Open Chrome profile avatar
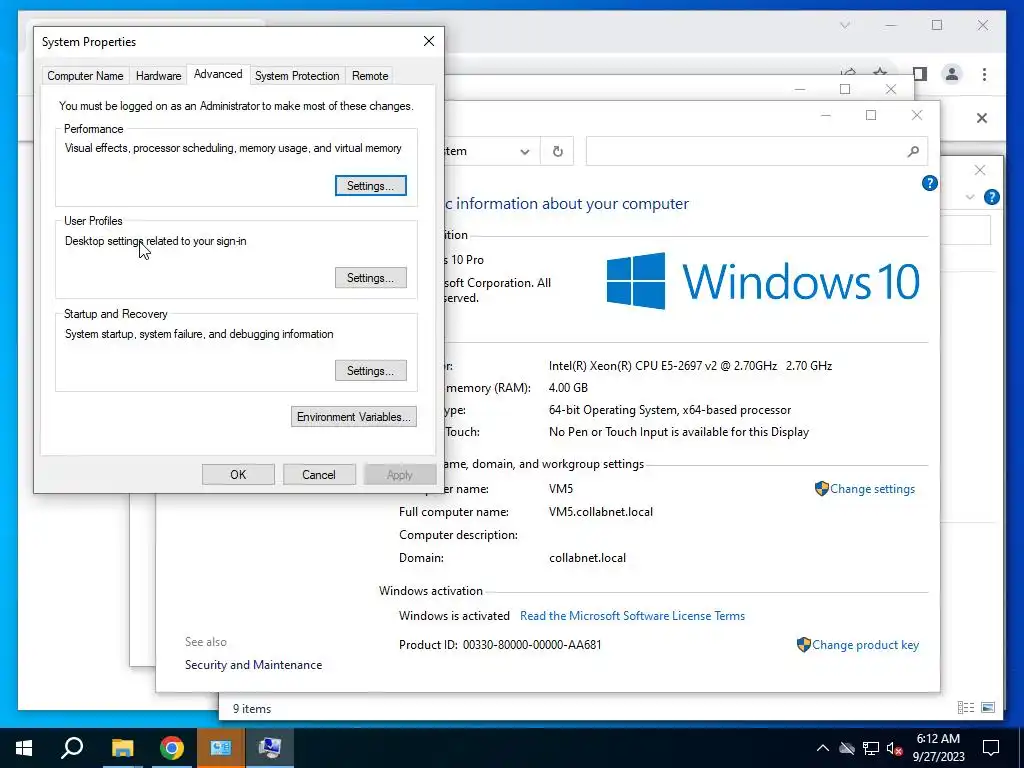Image resolution: width=1024 pixels, height=768 pixels. pyautogui.click(x=952, y=74)
